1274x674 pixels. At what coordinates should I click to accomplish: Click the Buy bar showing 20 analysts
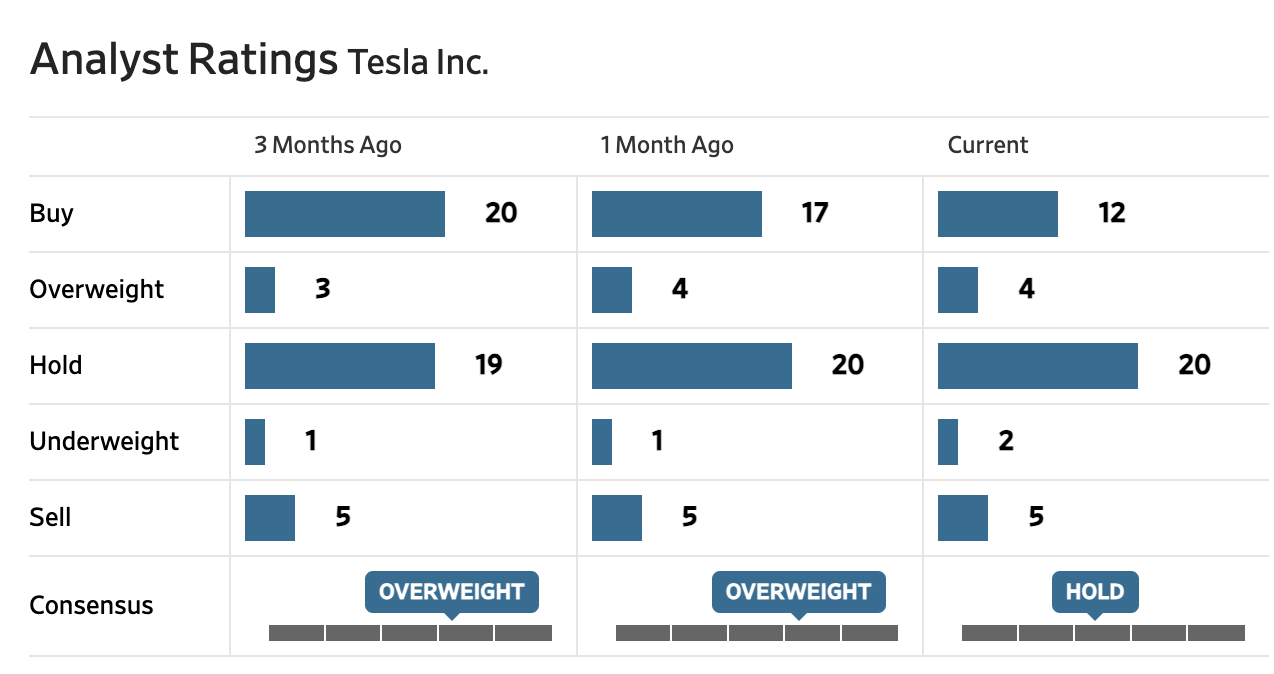[x=345, y=214]
